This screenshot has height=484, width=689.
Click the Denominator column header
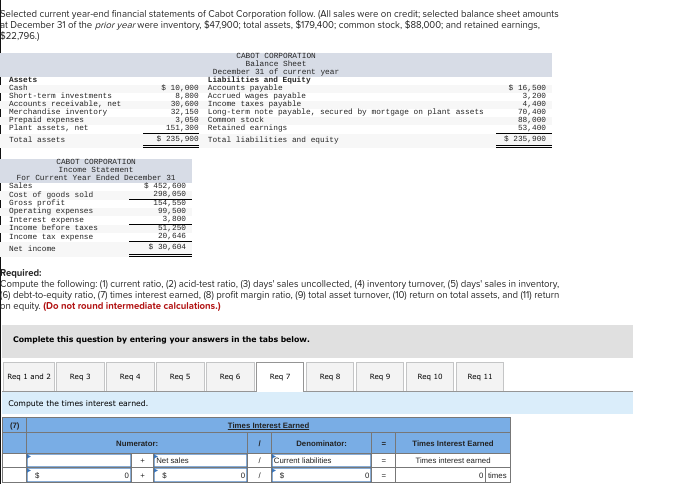click(x=321, y=444)
